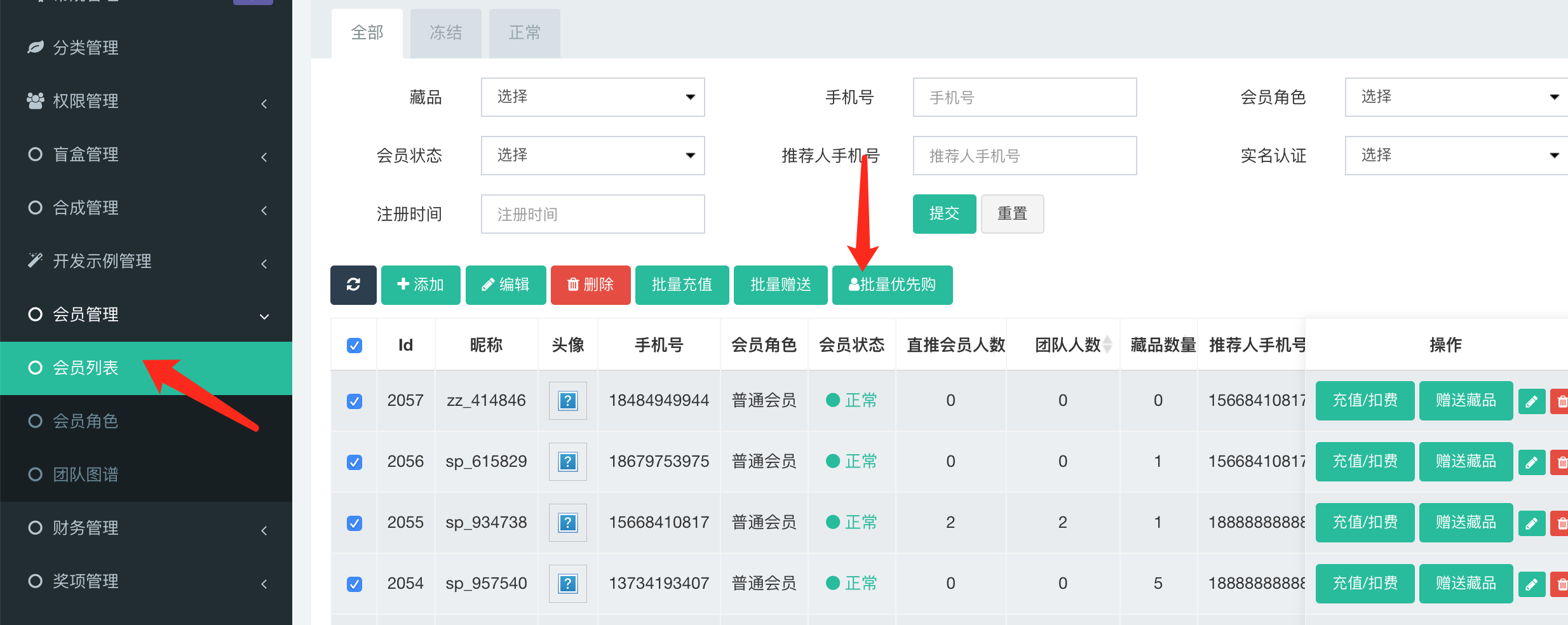Uncheck the row checkbox for Id 2055
Screen dimensions: 1568x625
[x=355, y=523]
